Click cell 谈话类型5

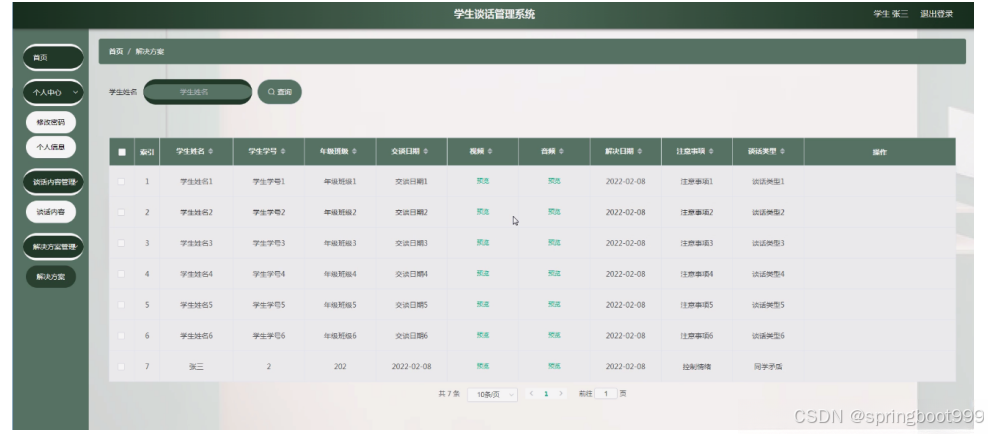[768, 305]
